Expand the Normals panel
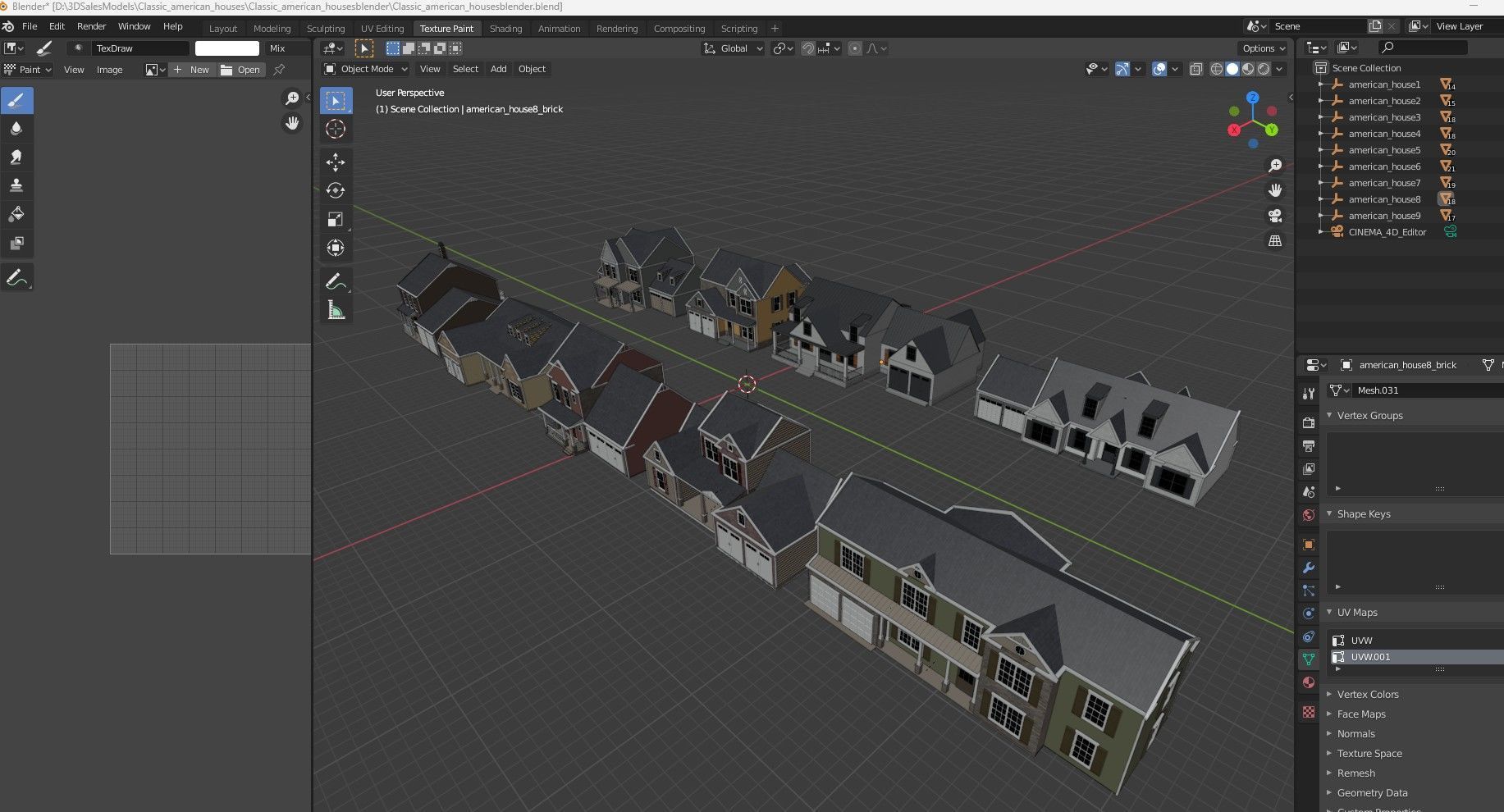Screen dimensions: 1504x812 pos(1329,734)
